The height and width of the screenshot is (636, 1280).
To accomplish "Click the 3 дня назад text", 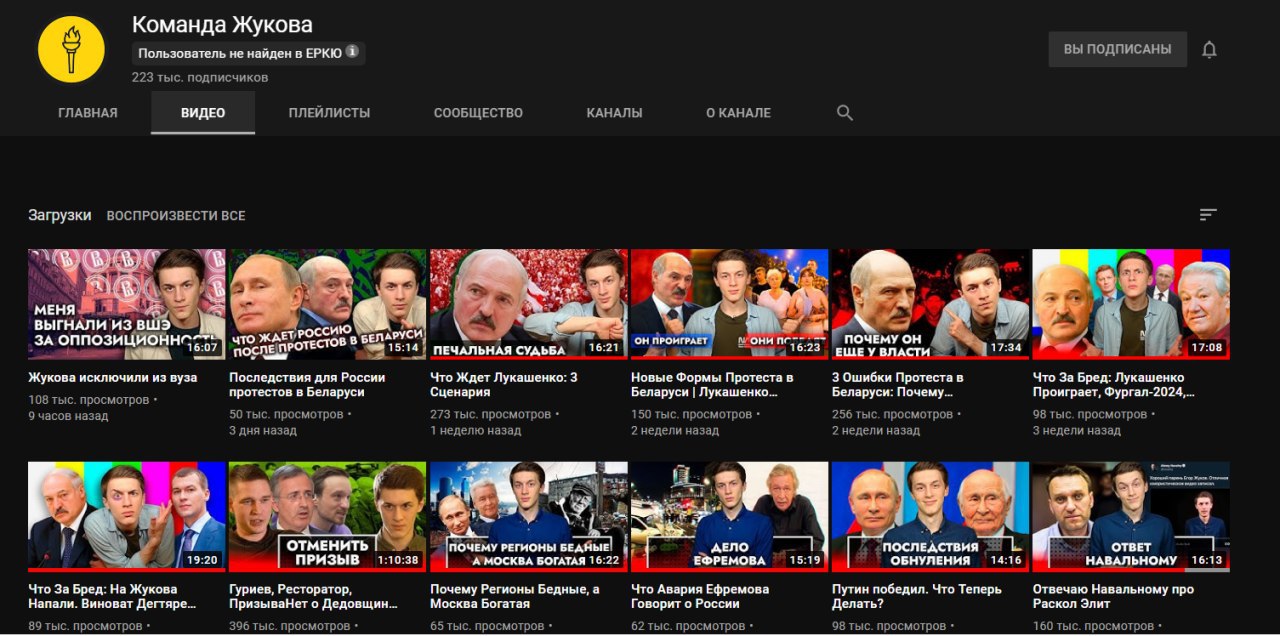I will tap(263, 430).
